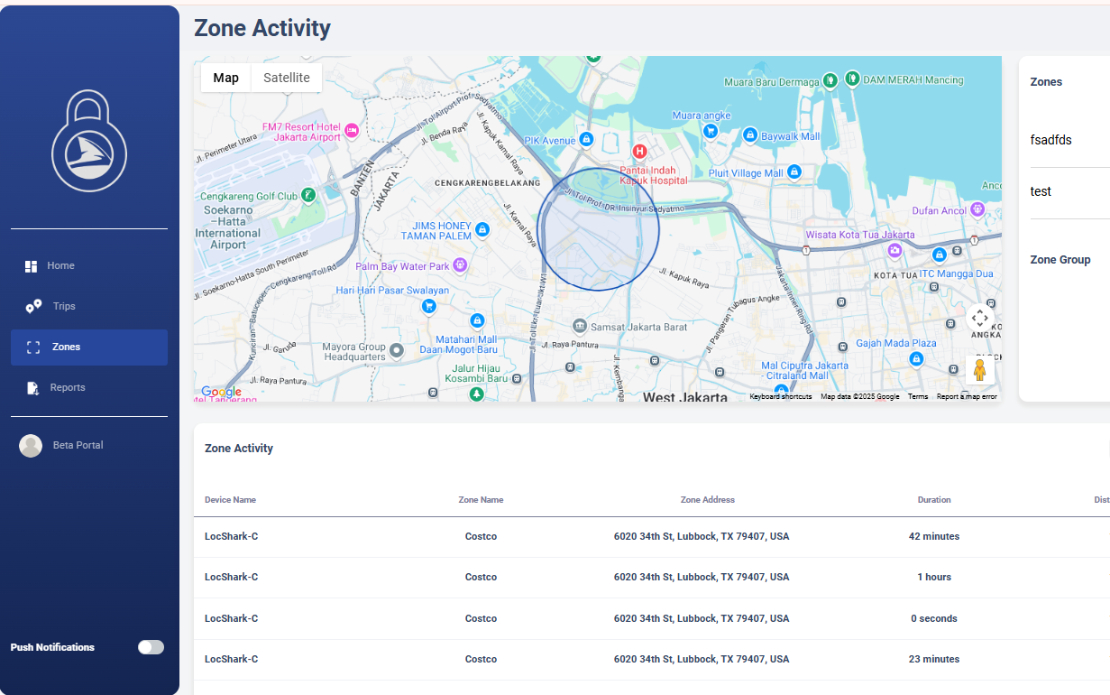Click Matahari Mall Daan Mogot marker

click(x=477, y=321)
